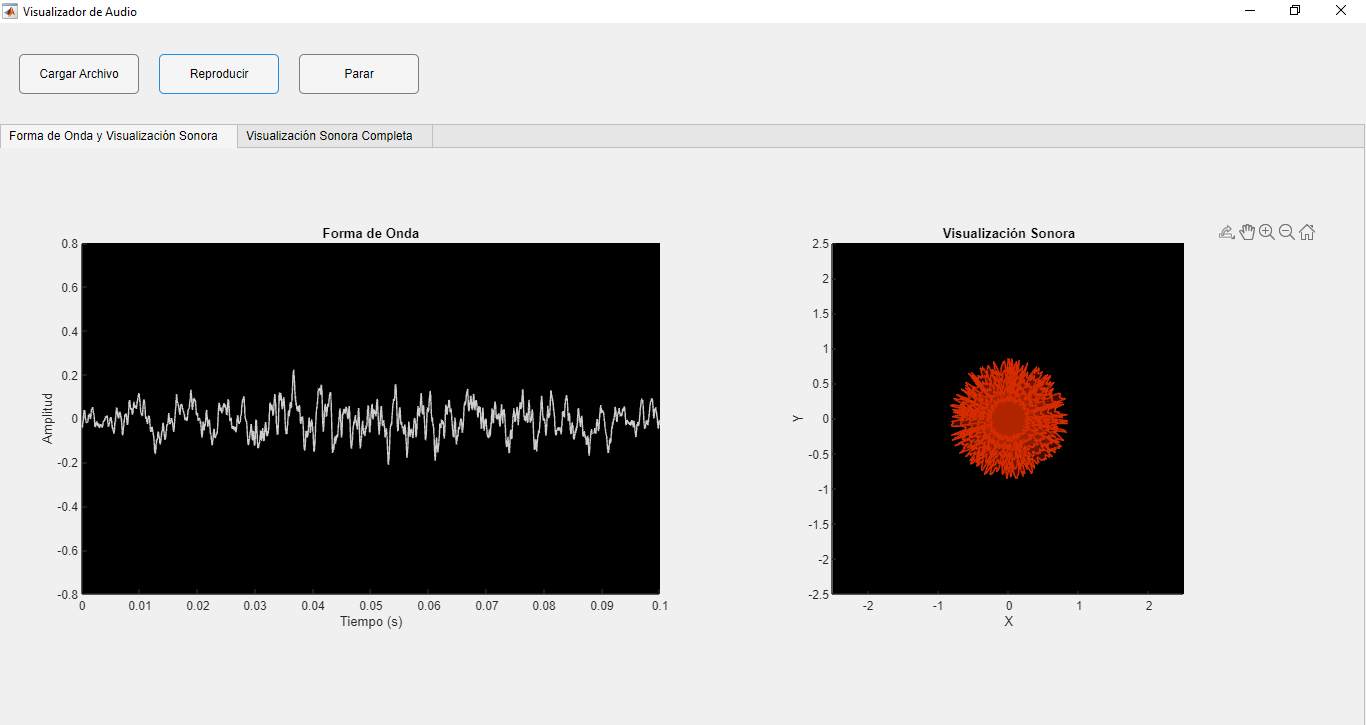Click the Visualización Sonora plot title
This screenshot has width=1366, height=725.
(x=1007, y=233)
